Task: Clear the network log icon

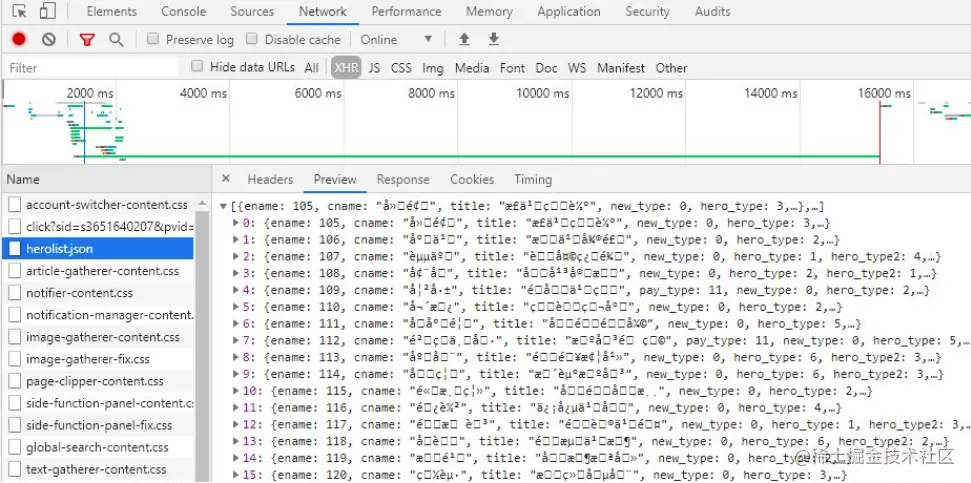Action: [x=49, y=40]
